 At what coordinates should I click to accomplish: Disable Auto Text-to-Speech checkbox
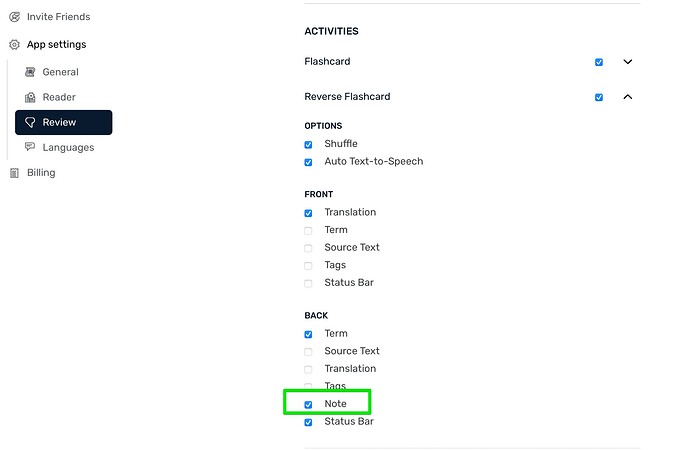[308, 162]
